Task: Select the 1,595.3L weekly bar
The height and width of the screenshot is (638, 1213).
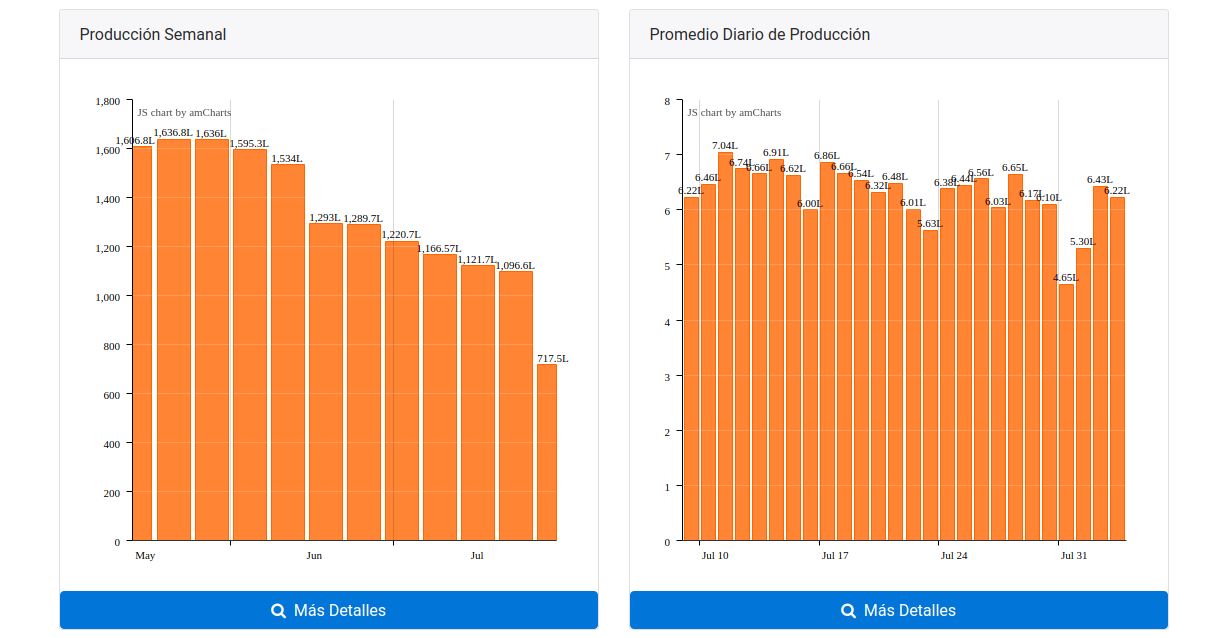Action: 250,345
